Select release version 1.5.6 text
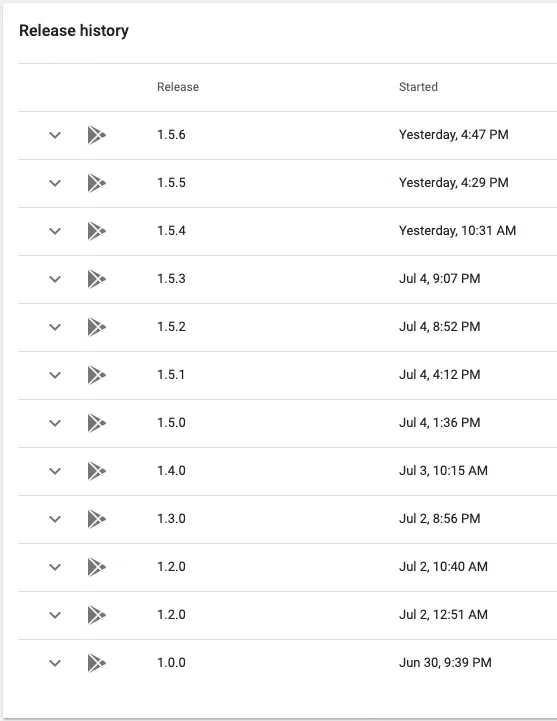The image size is (557, 721). click(x=171, y=135)
